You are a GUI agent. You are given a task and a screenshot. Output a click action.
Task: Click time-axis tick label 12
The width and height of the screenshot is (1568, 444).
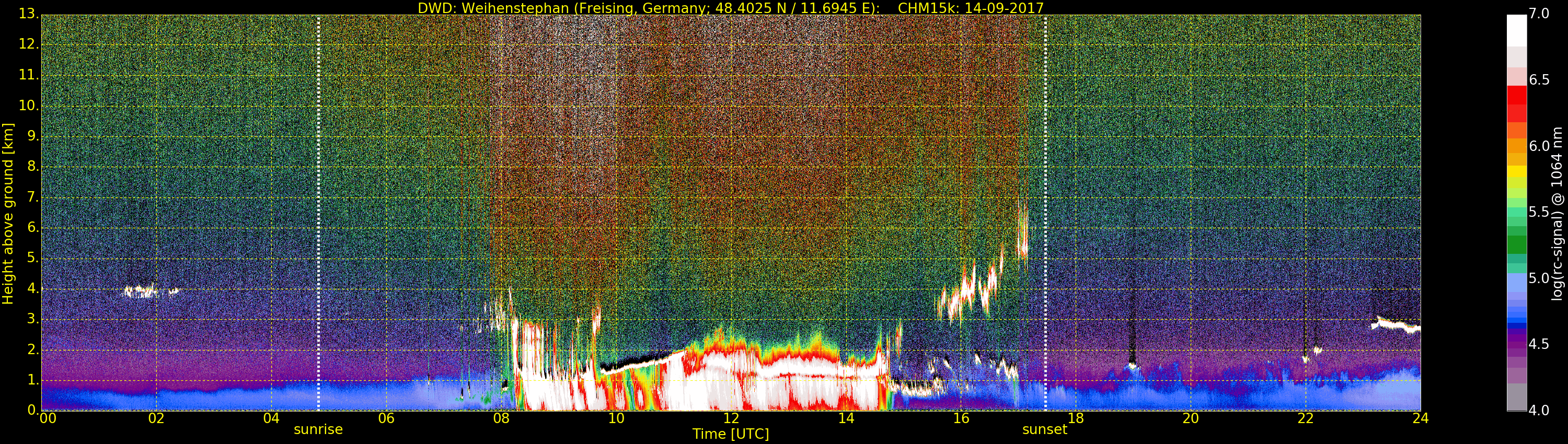click(731, 418)
